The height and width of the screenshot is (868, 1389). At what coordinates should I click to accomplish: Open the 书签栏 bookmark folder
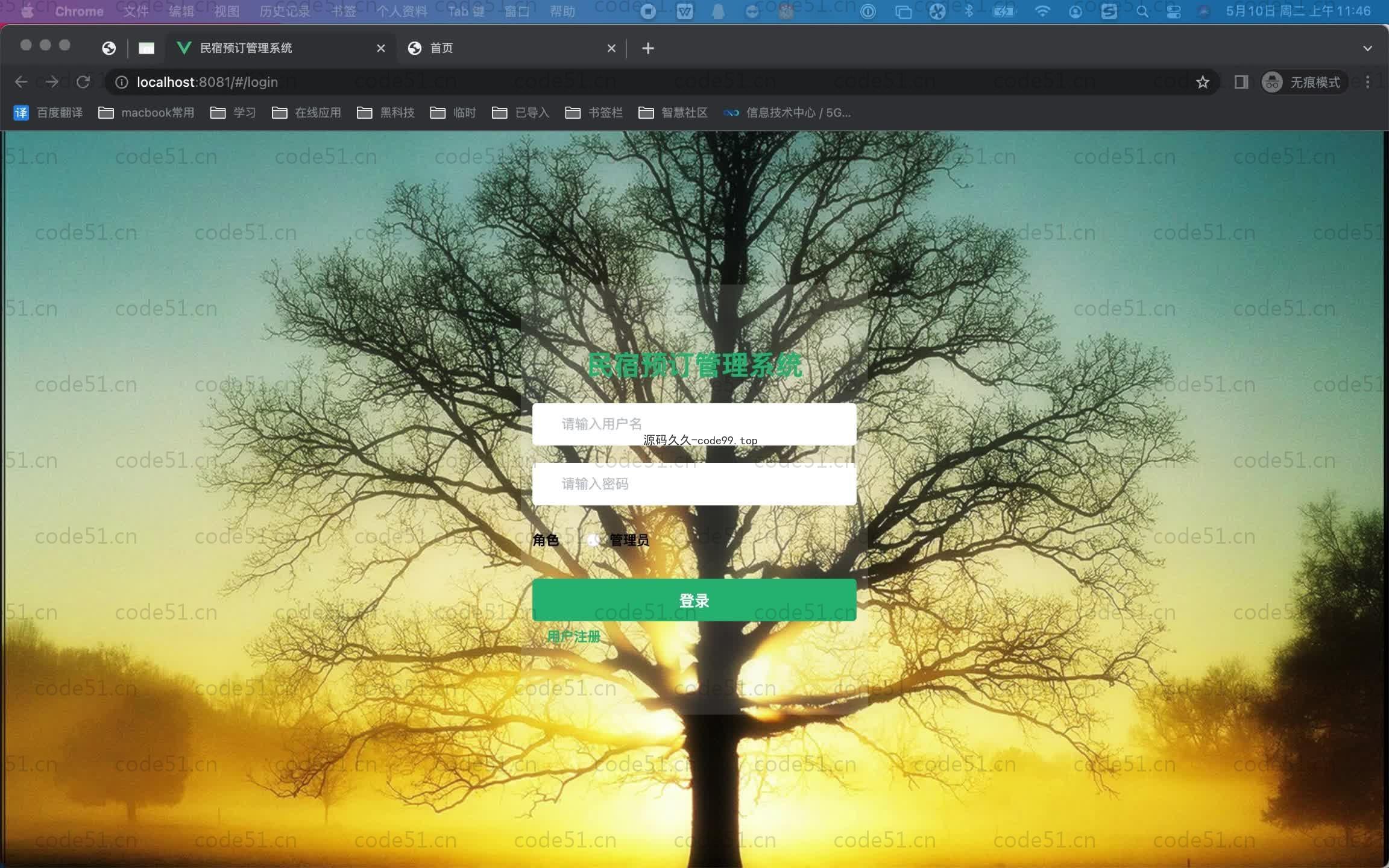pyautogui.click(x=594, y=113)
